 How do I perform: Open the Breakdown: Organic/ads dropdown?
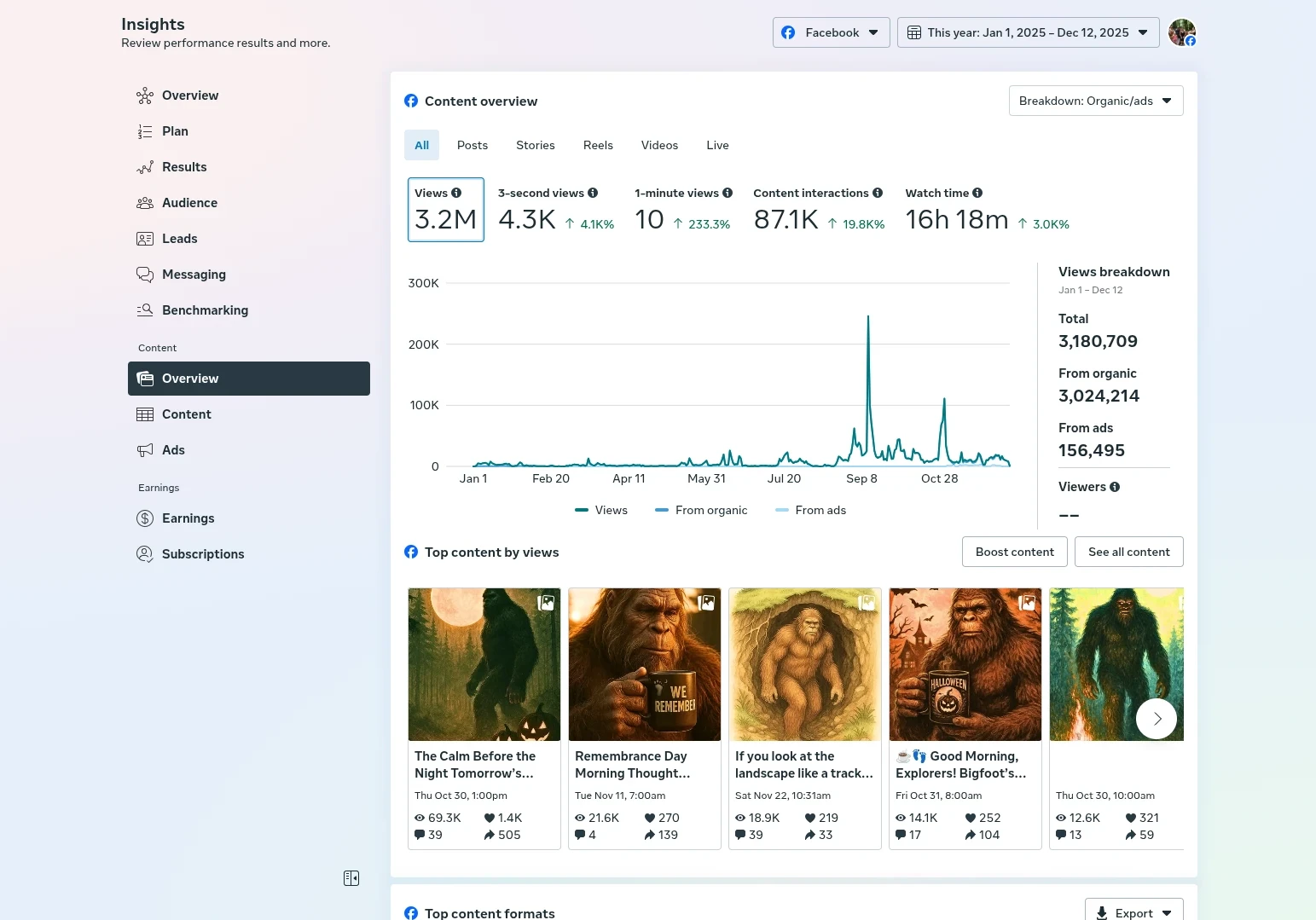pyautogui.click(x=1095, y=101)
